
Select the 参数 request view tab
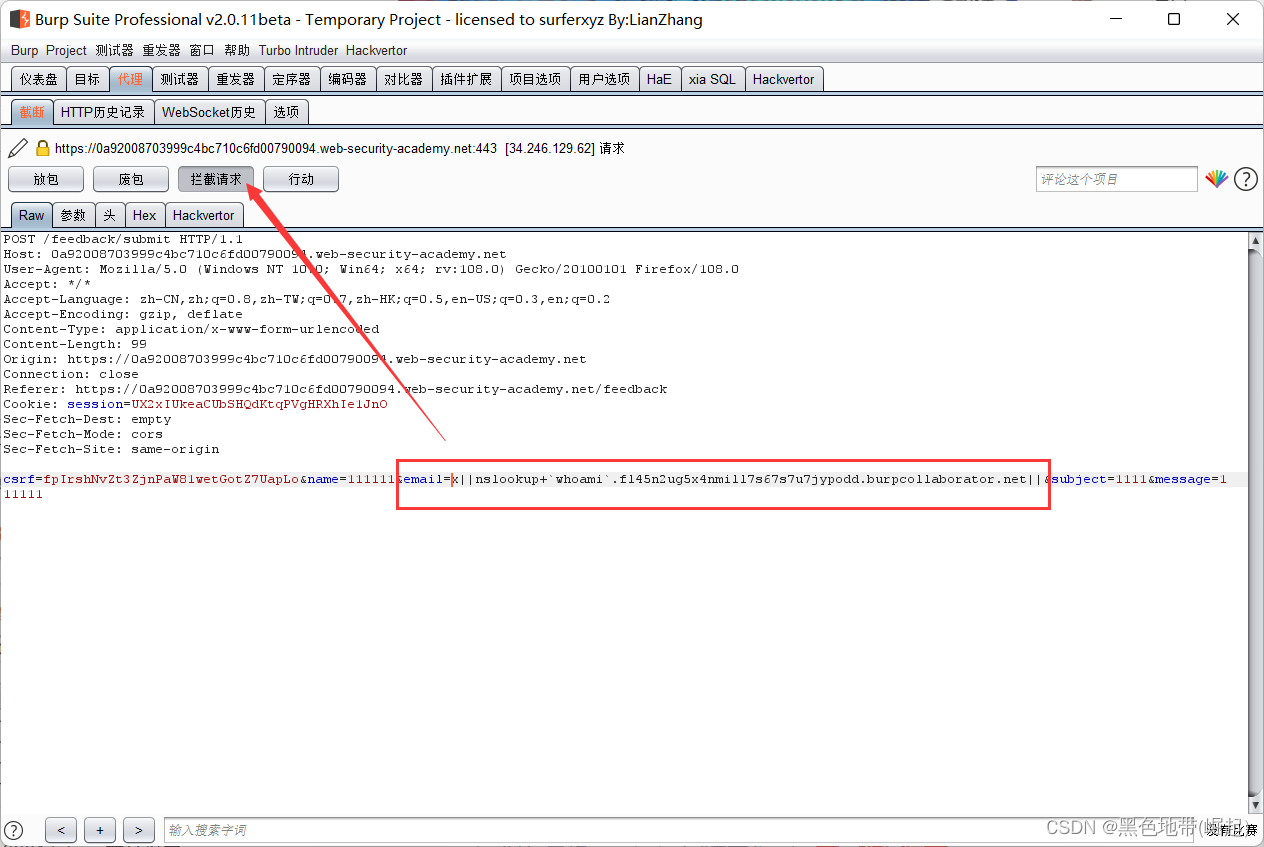pos(73,215)
